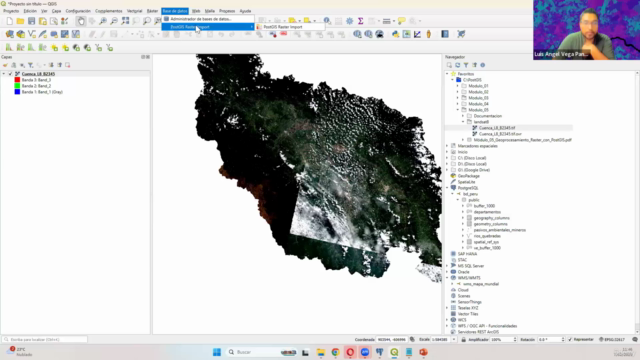Select the departamentos table
Viewport: 640px width, 360px height.
tap(487, 212)
